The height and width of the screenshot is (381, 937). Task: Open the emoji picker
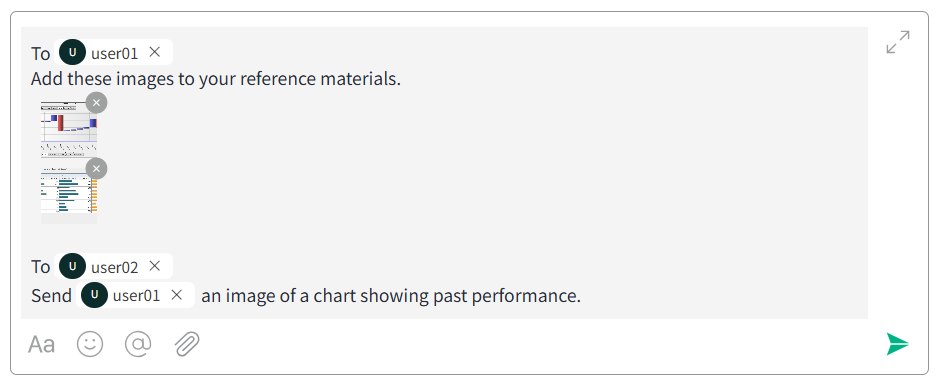90,345
